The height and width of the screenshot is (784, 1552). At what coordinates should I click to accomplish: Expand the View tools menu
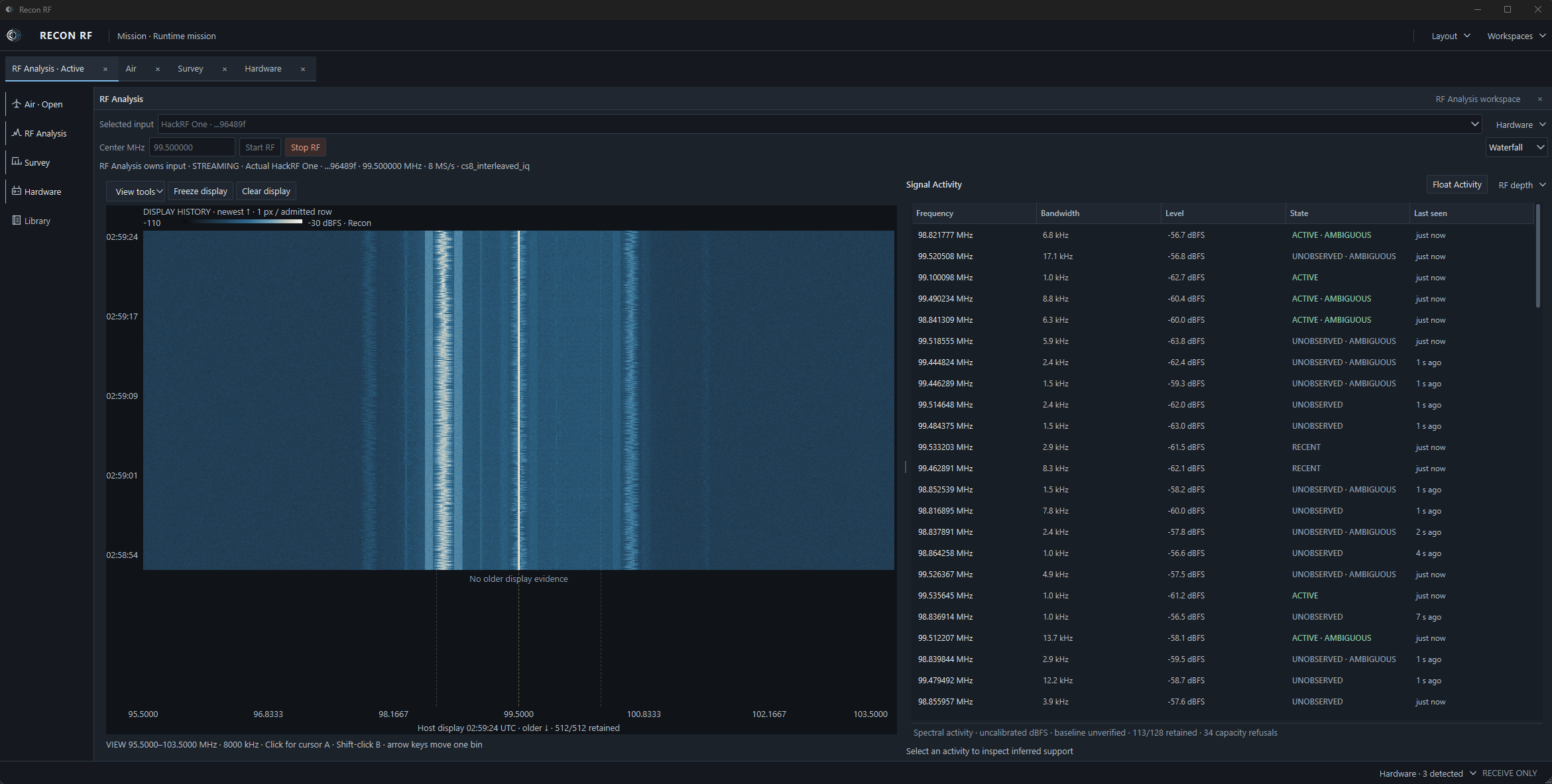136,192
